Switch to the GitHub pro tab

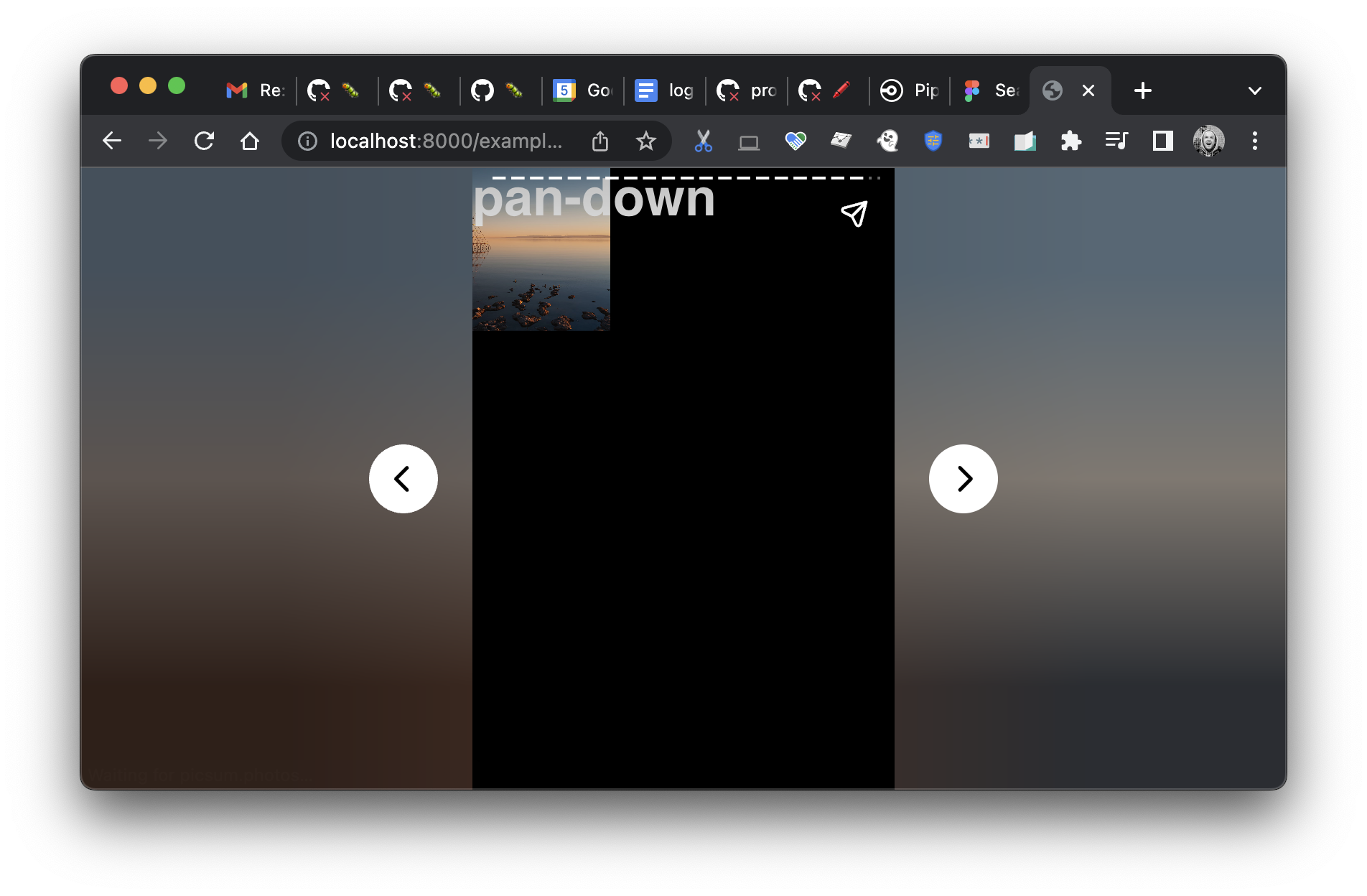[746, 90]
